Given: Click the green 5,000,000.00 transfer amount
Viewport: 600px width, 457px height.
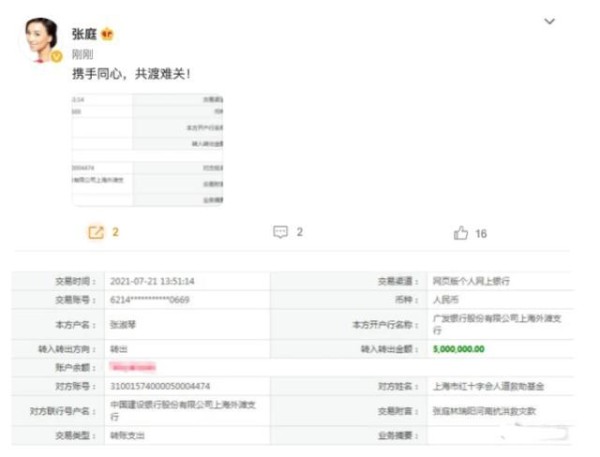Looking at the screenshot, I should pyautogui.click(x=458, y=349).
